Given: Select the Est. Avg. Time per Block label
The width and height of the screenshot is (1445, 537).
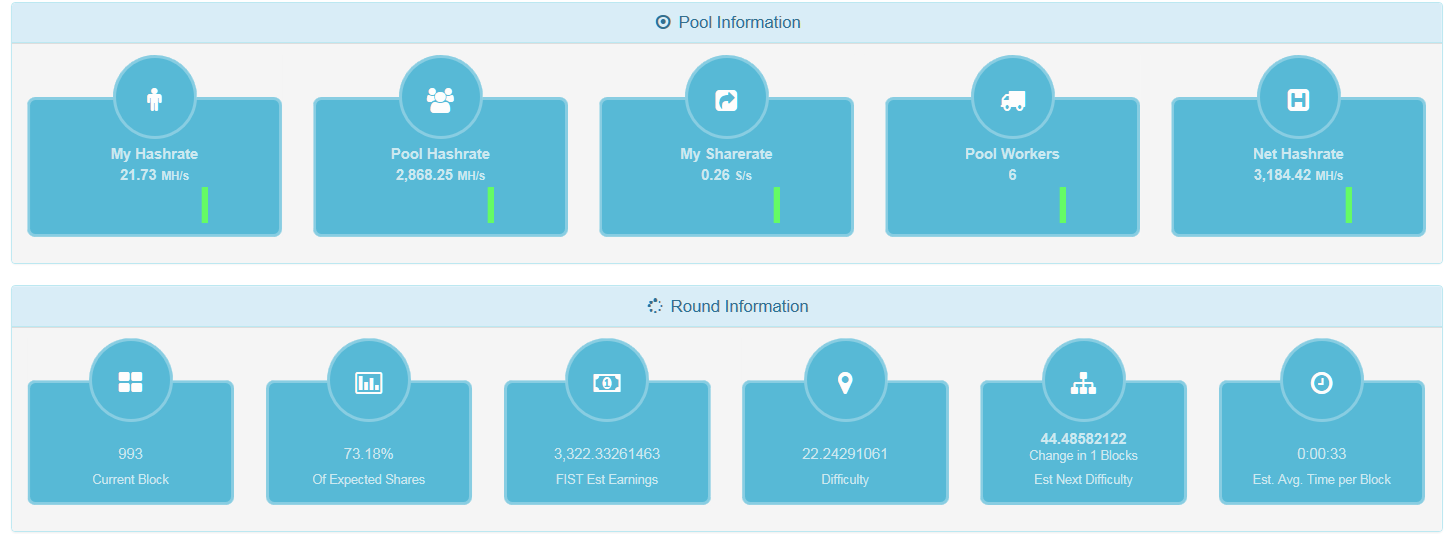Looking at the screenshot, I should pos(1321,479).
